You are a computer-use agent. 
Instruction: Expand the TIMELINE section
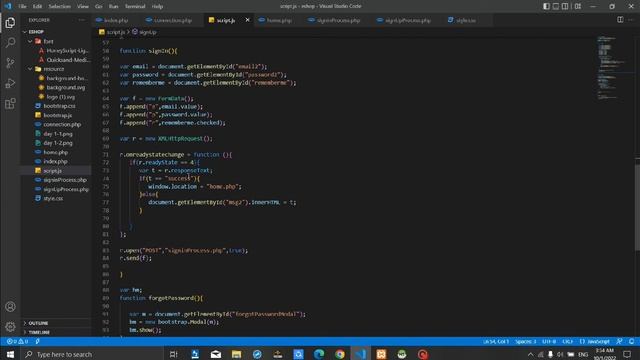pos(56,332)
